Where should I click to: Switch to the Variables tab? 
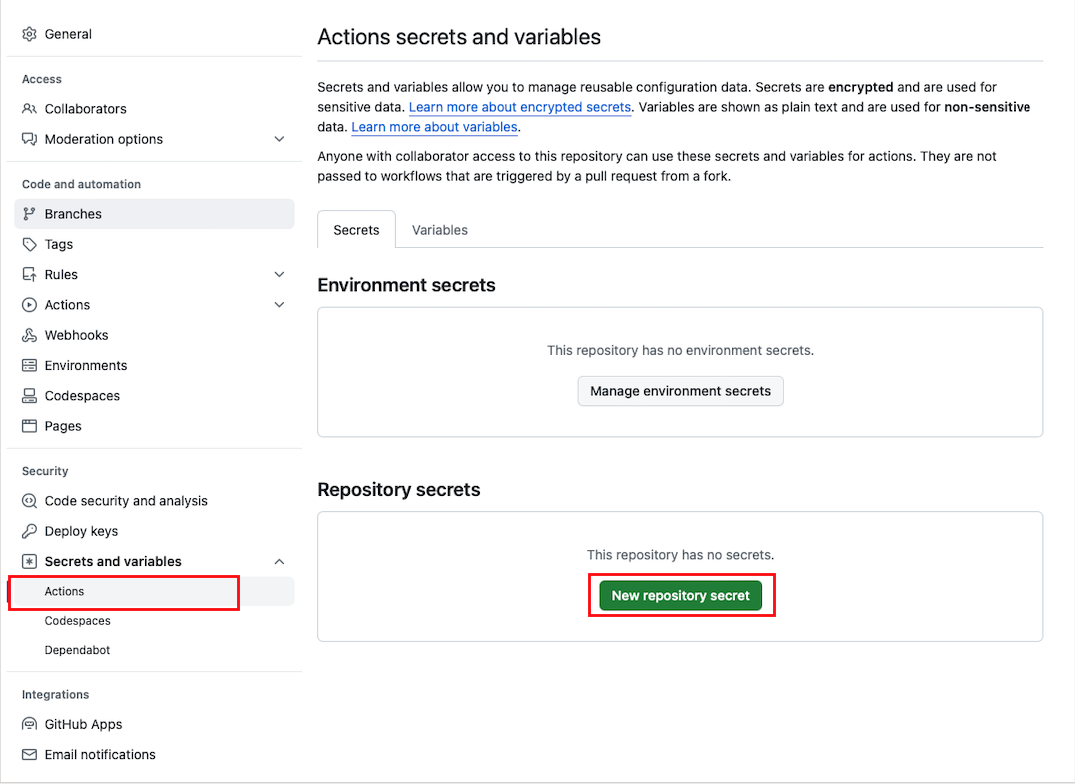pyautogui.click(x=439, y=230)
